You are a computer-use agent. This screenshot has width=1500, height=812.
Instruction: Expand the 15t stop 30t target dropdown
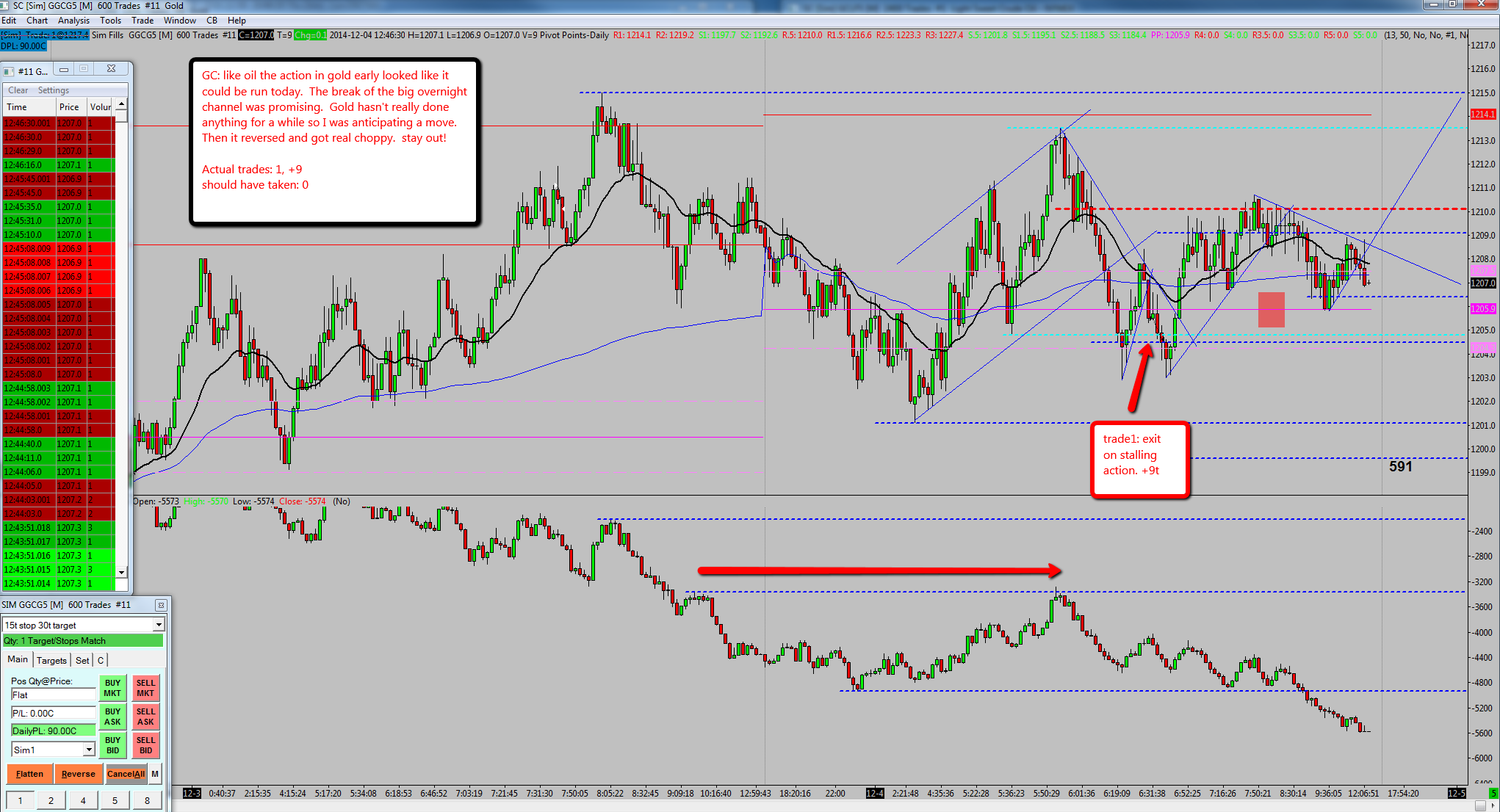coord(158,625)
